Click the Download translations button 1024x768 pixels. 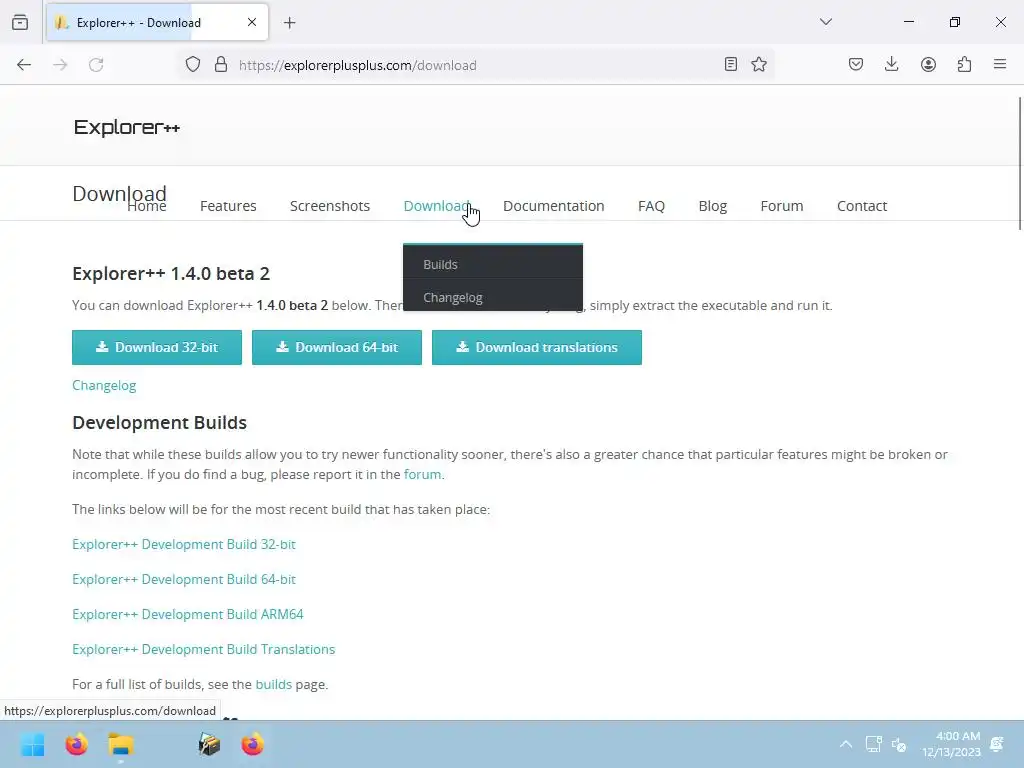(537, 347)
